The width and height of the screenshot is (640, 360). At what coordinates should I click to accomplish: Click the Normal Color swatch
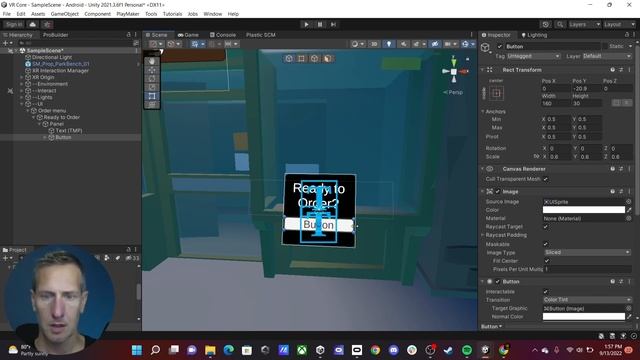584,316
